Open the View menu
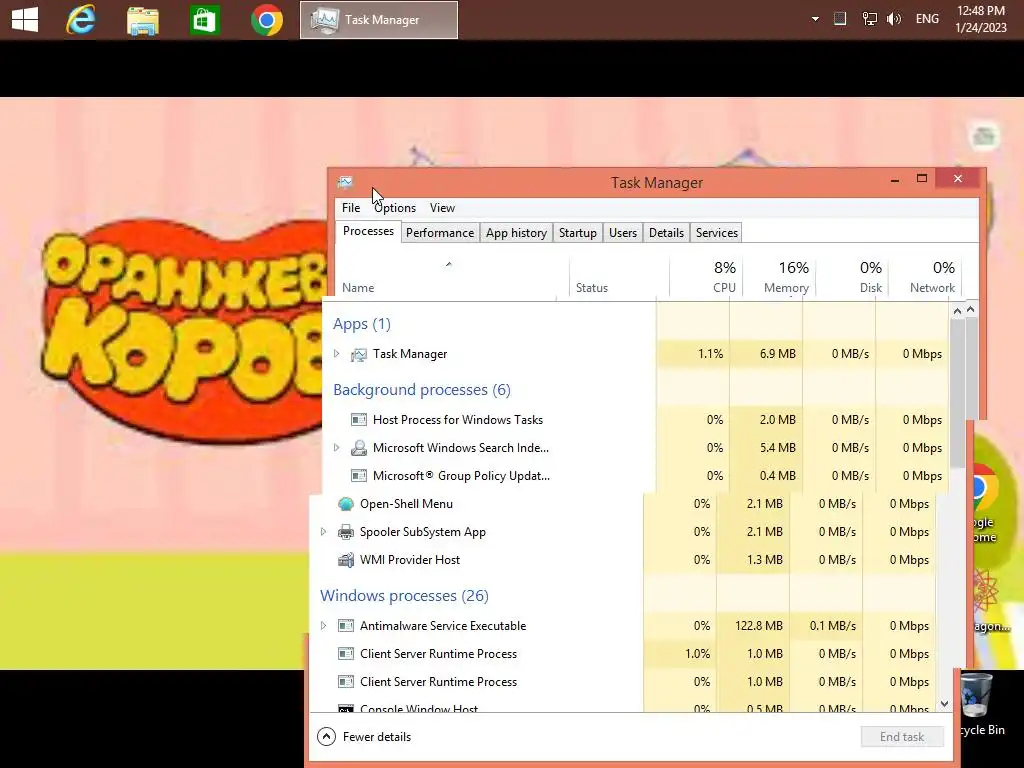 pos(442,208)
